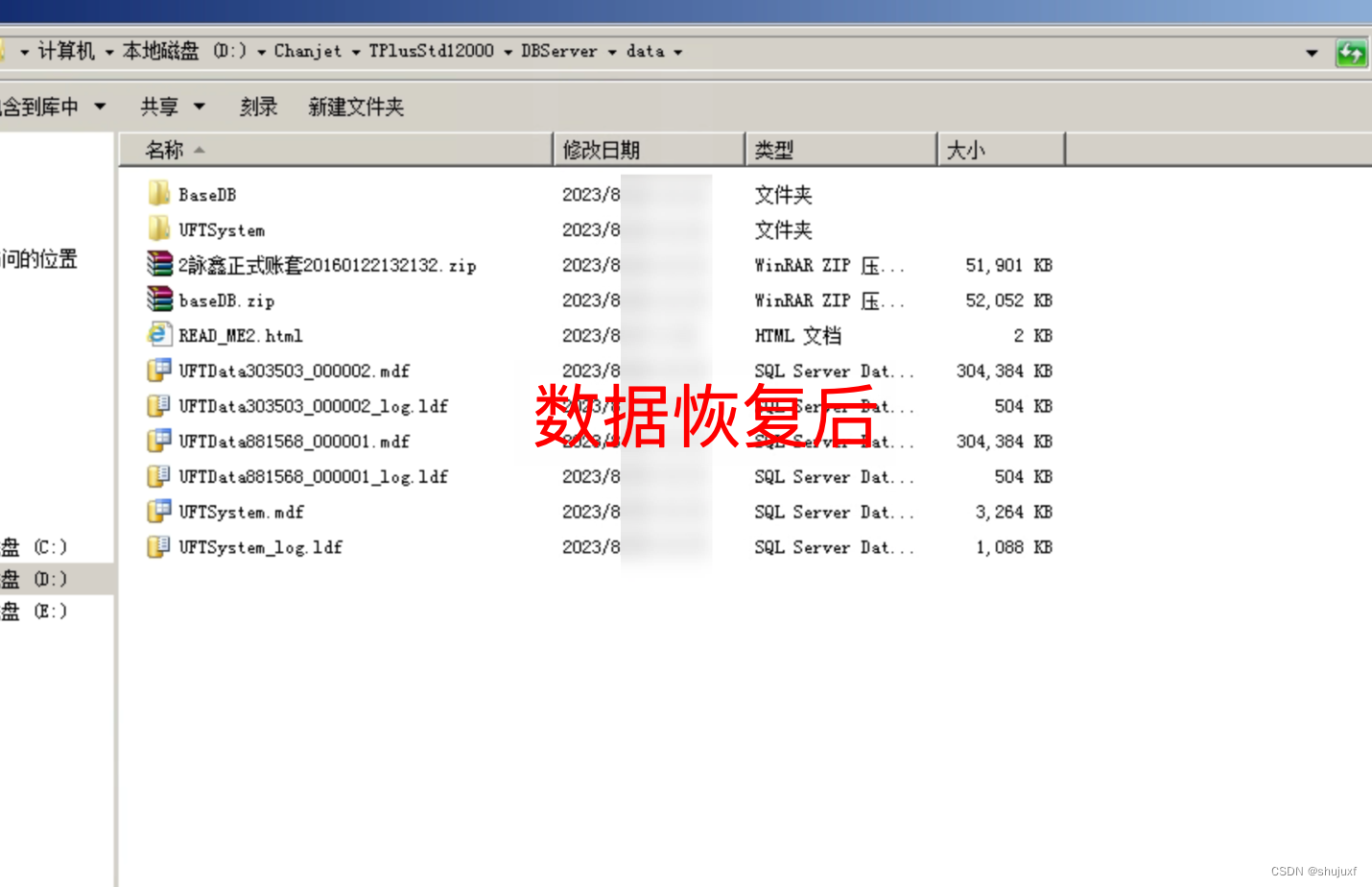Click the database icon of UFTData881568_000001.mdf

pos(159,441)
